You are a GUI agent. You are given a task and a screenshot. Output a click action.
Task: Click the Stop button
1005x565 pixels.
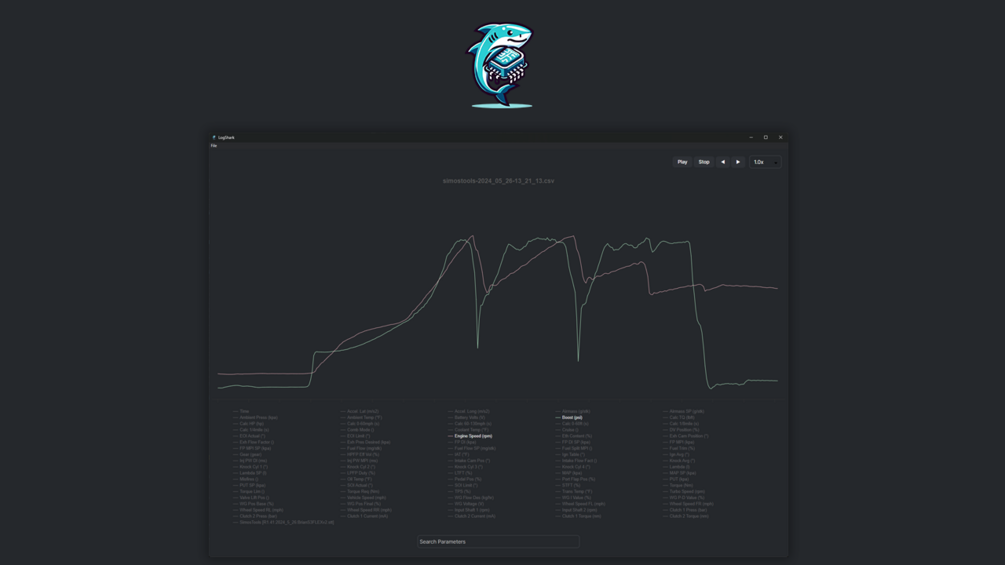(704, 162)
